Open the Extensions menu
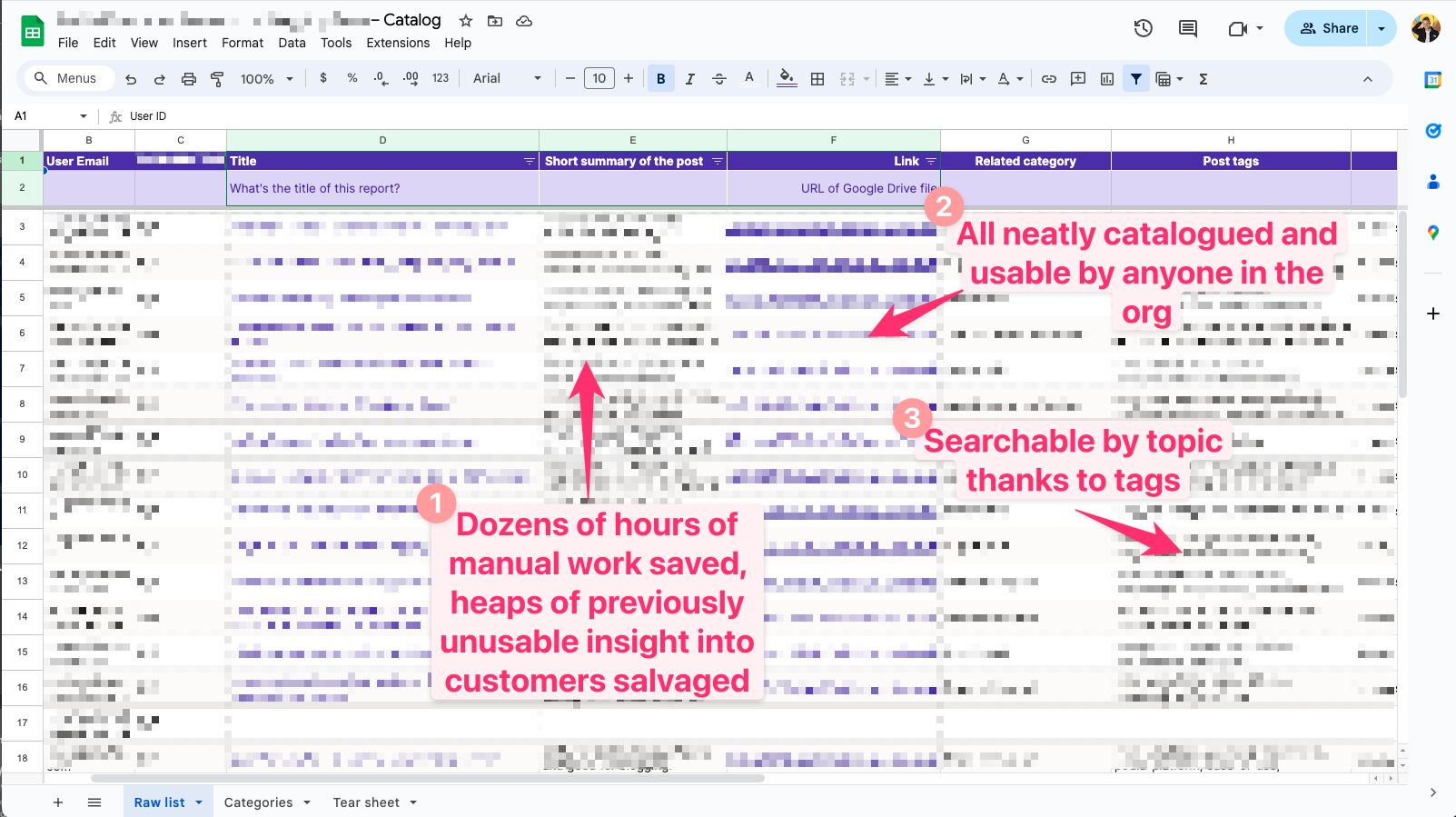 [398, 43]
